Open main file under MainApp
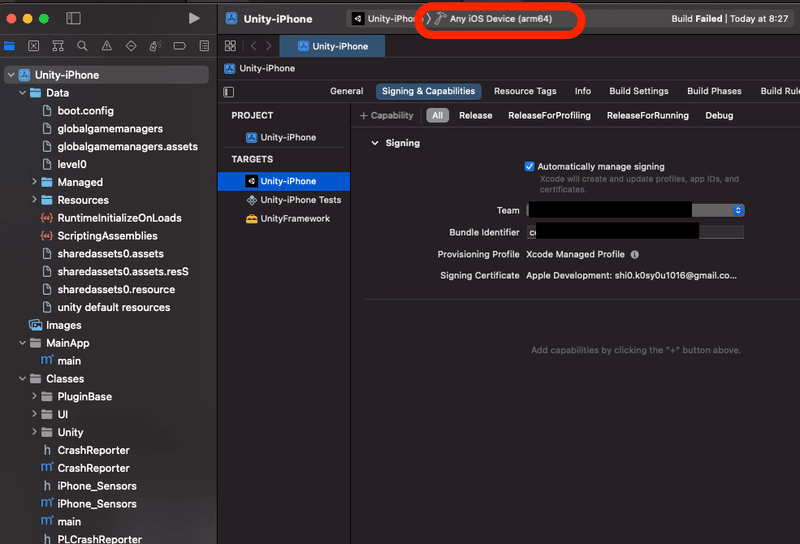Image resolution: width=800 pixels, height=544 pixels. [69, 361]
